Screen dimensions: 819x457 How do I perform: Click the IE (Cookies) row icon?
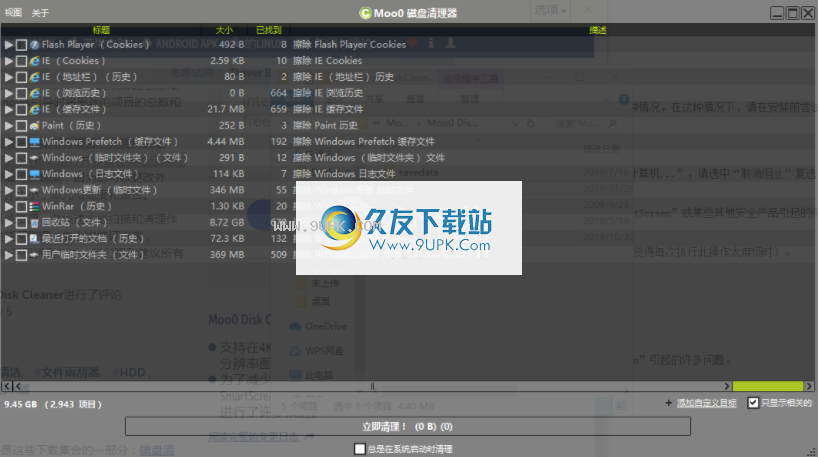34,61
